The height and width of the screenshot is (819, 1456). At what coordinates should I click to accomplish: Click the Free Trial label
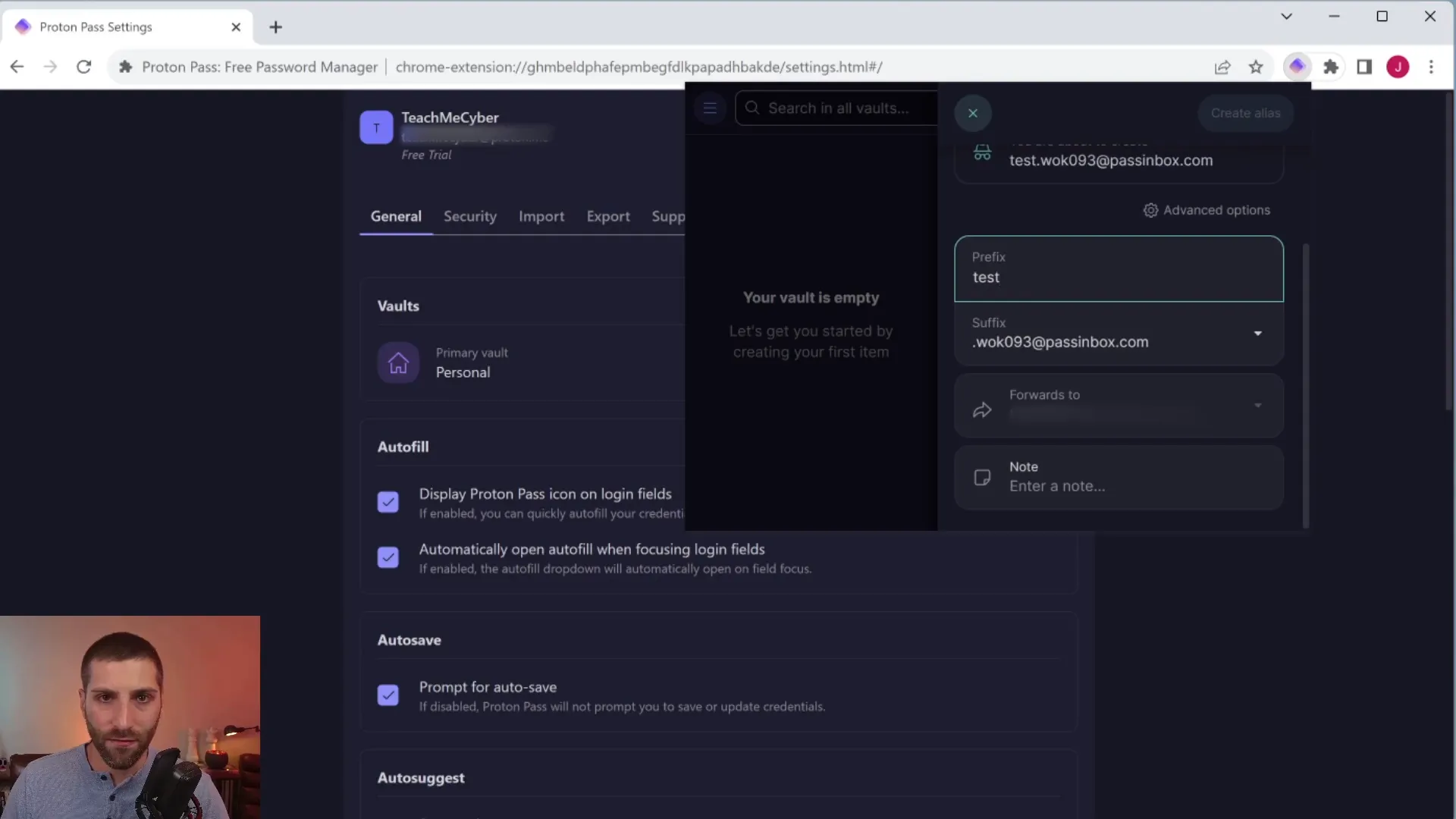pyautogui.click(x=426, y=155)
